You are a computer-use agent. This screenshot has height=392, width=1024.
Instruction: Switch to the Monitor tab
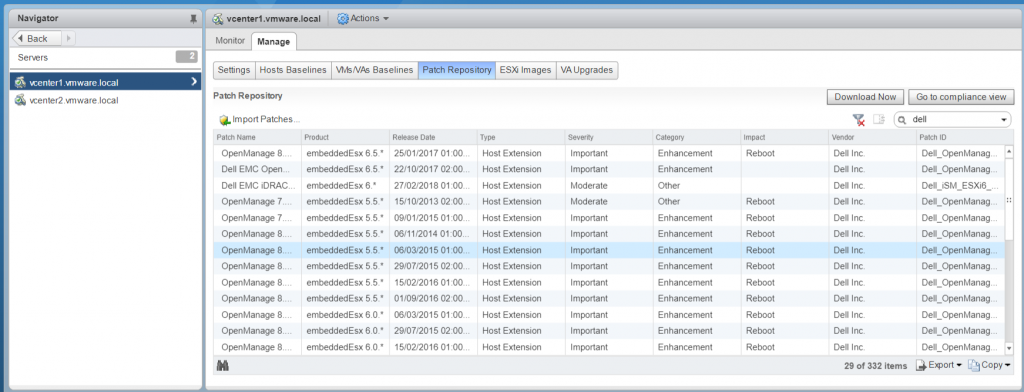click(x=230, y=41)
